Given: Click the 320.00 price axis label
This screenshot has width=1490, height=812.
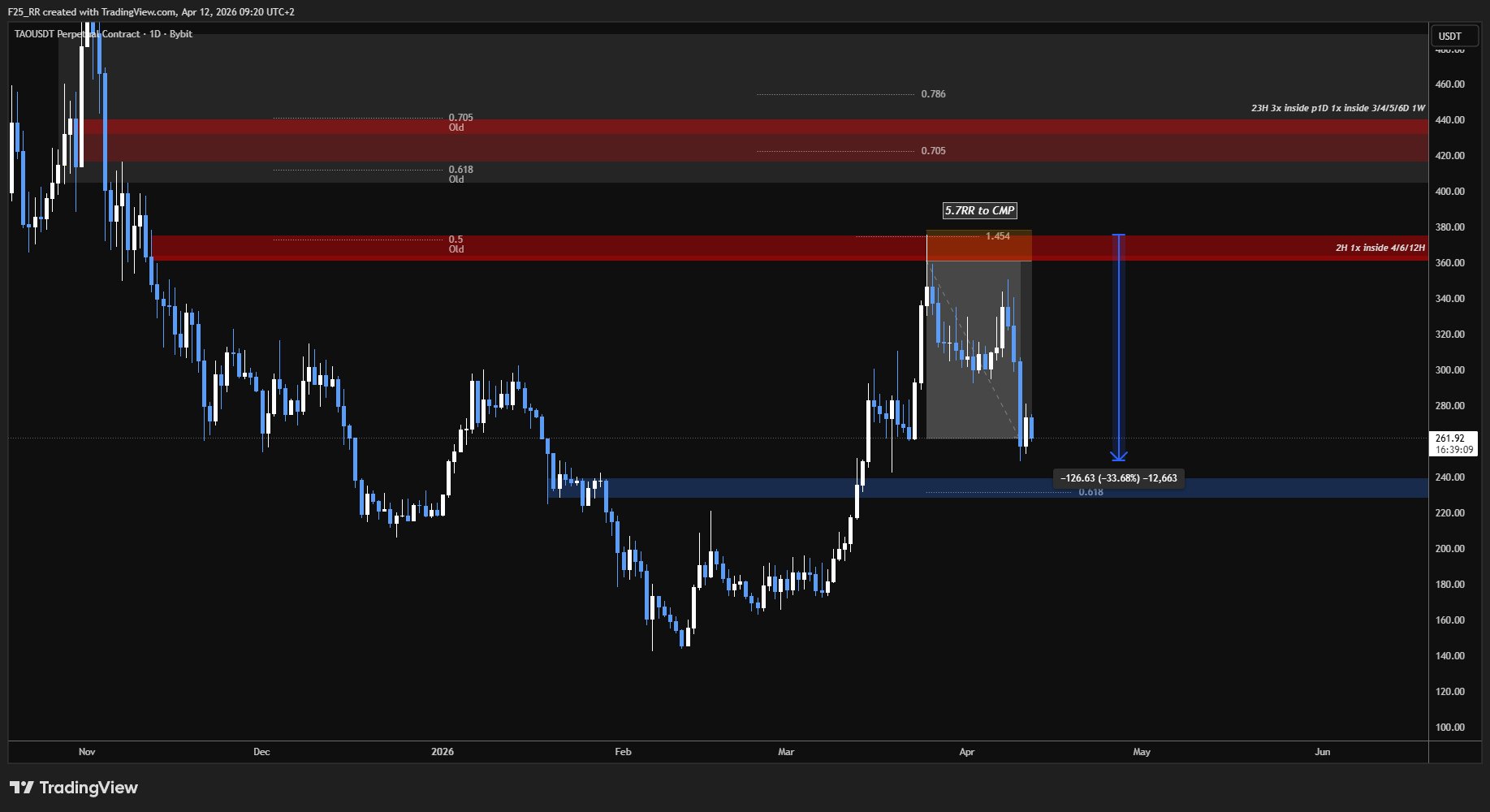Looking at the screenshot, I should coord(1449,335).
